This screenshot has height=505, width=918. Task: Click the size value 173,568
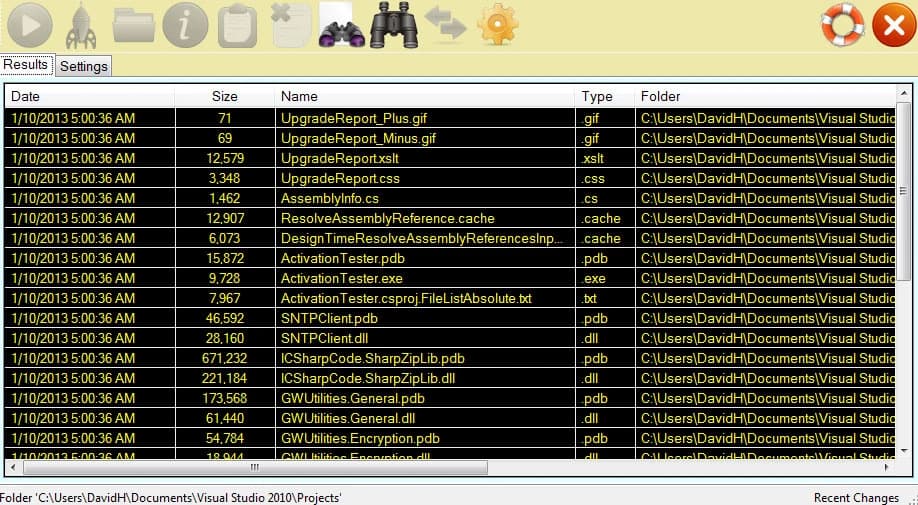click(x=225, y=398)
